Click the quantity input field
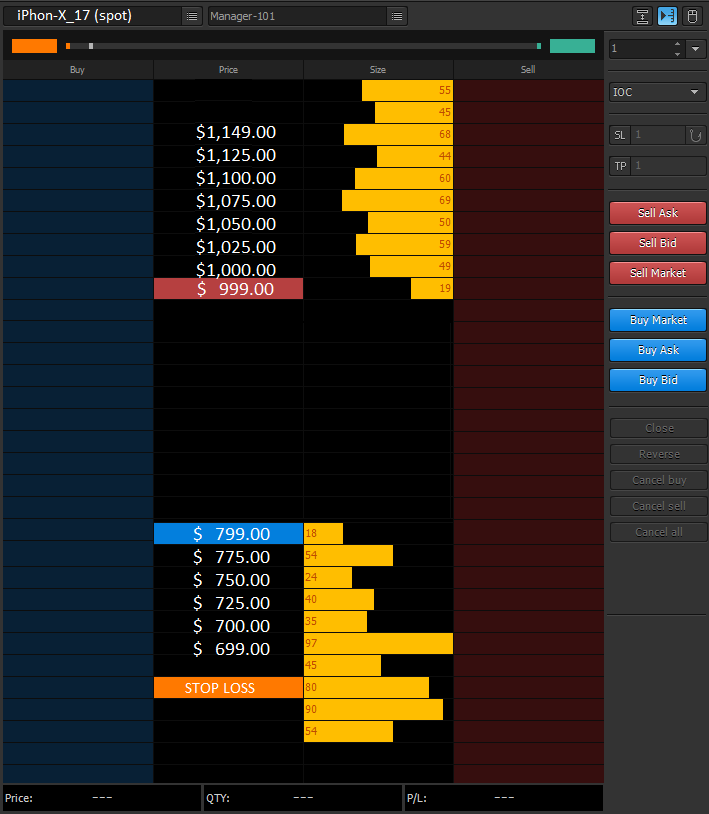 (641, 49)
